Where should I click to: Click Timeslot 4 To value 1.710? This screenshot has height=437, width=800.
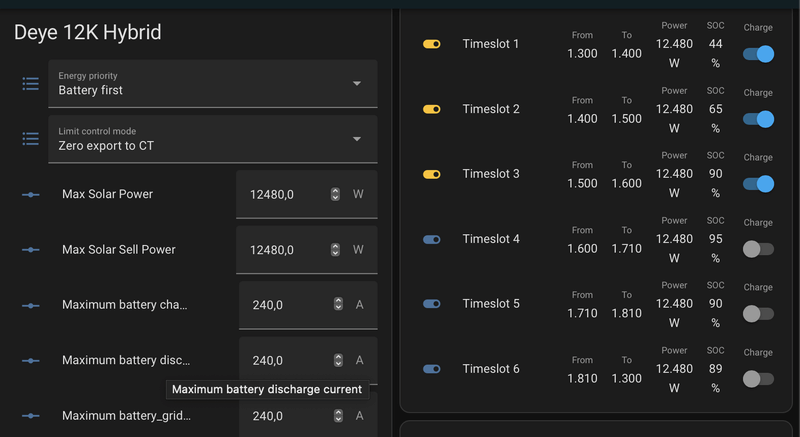(x=627, y=249)
